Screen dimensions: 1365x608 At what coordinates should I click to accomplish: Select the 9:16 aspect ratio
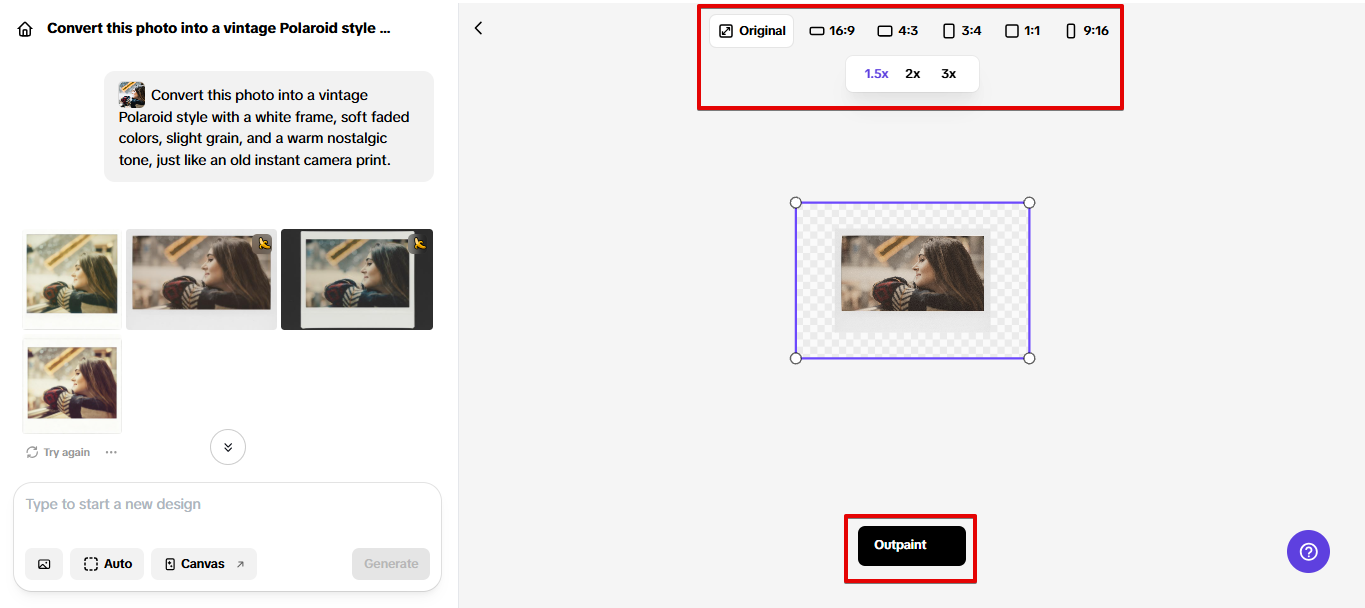(x=1087, y=31)
